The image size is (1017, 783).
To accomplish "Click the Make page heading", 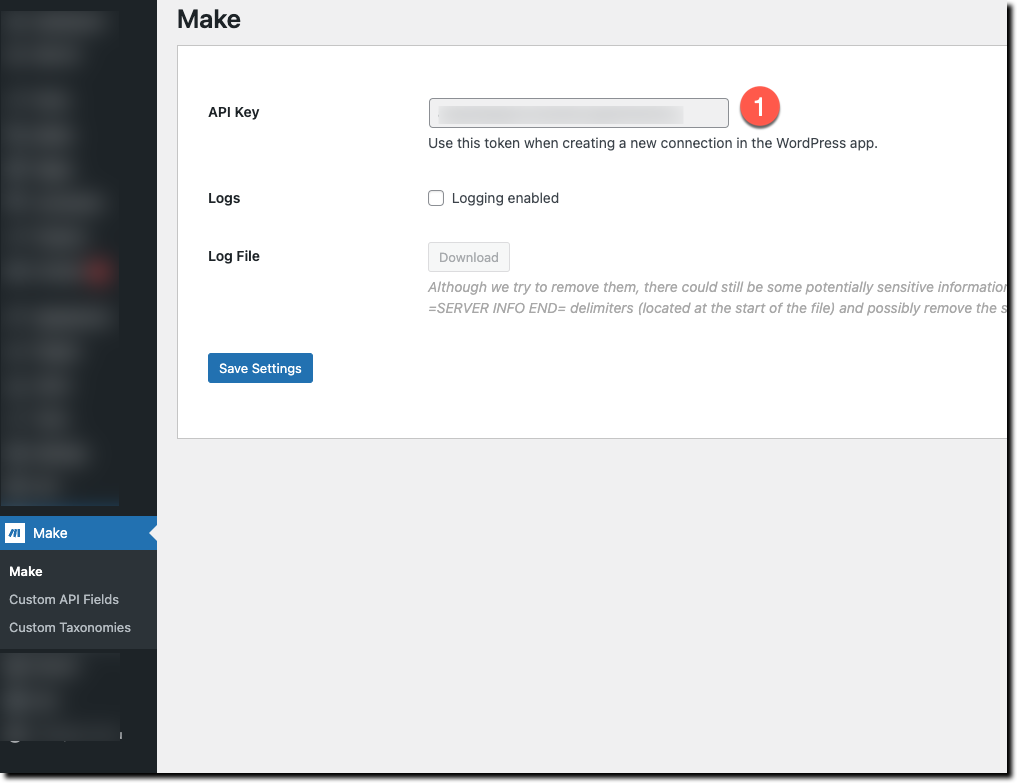I will (209, 19).
